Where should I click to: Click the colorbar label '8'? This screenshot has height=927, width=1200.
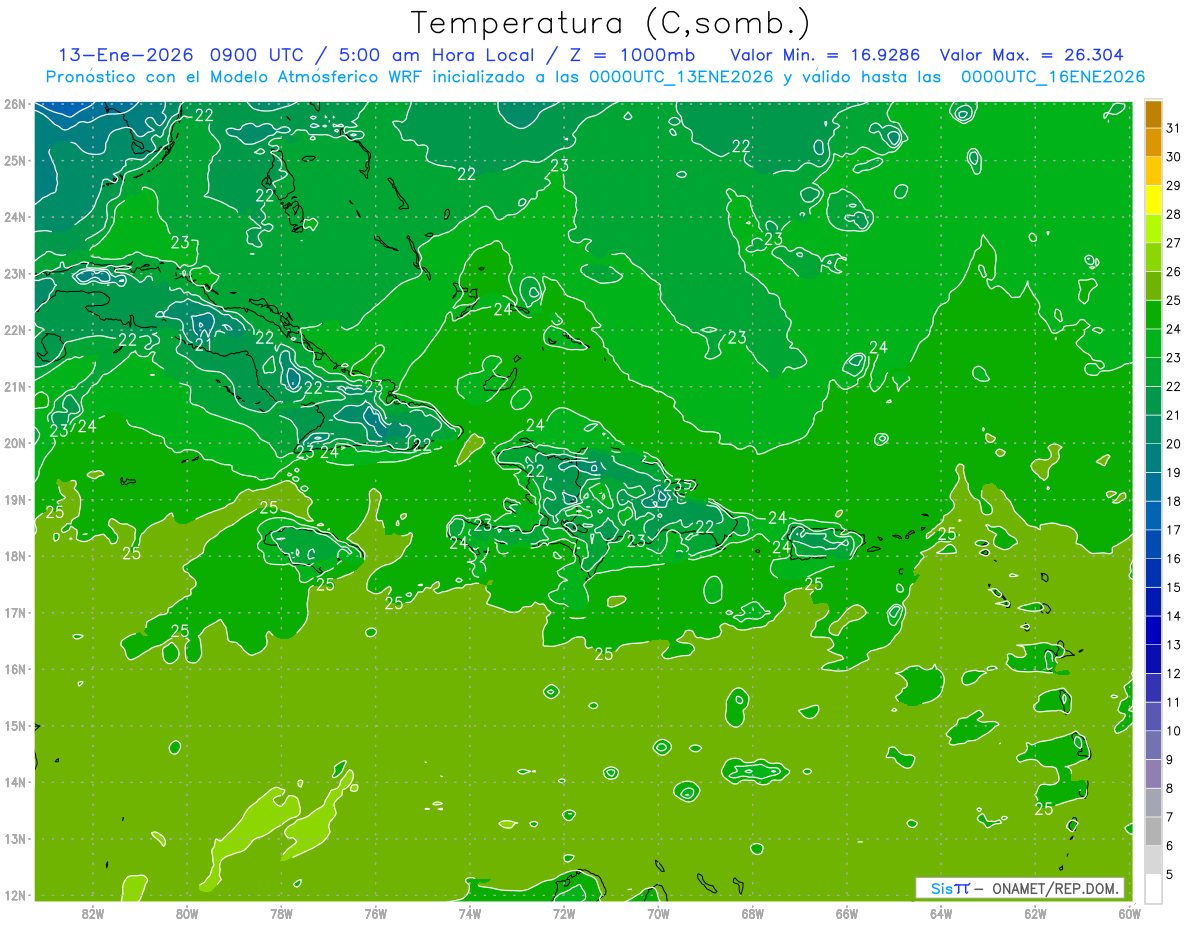click(1170, 788)
